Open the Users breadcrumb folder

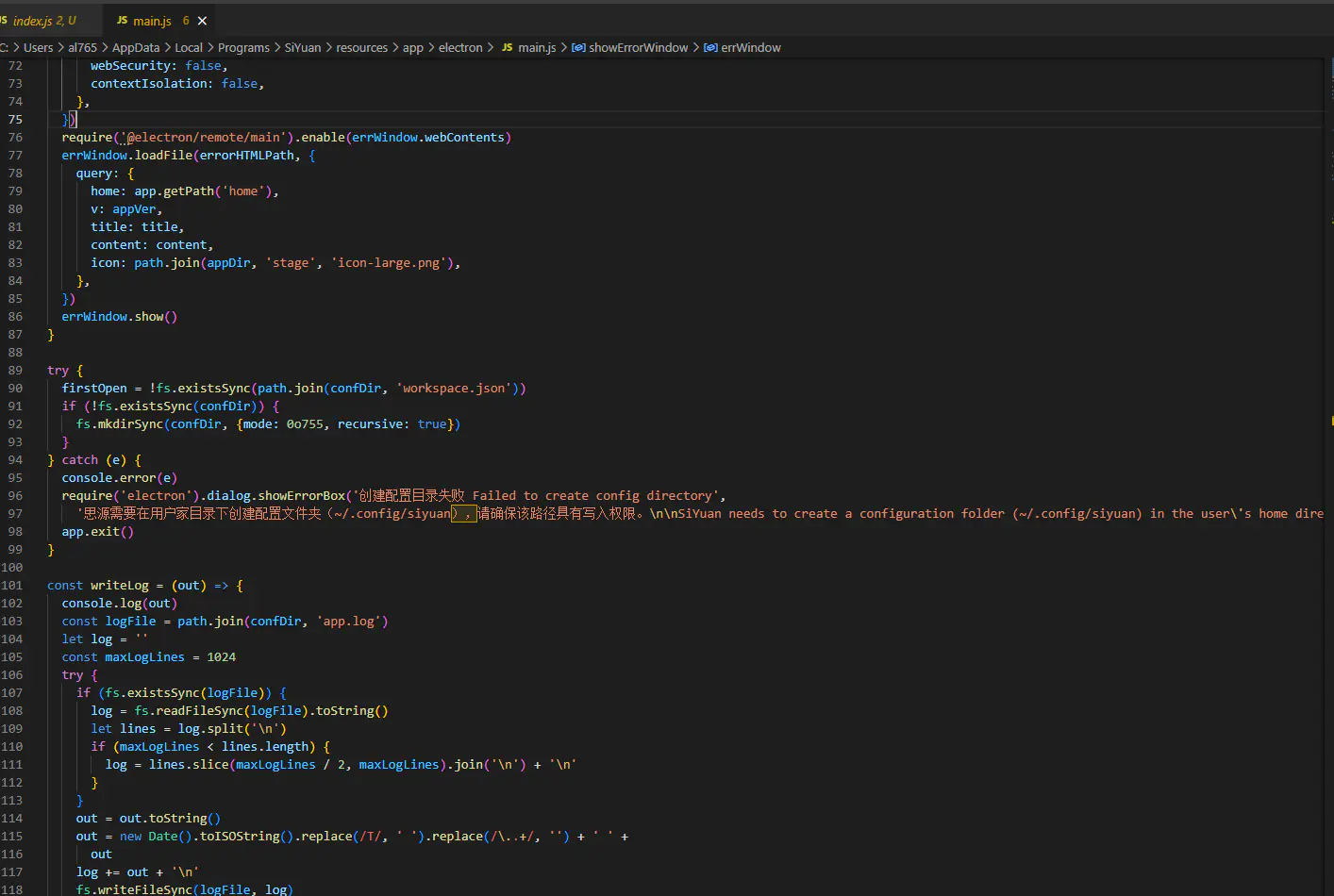click(x=38, y=48)
